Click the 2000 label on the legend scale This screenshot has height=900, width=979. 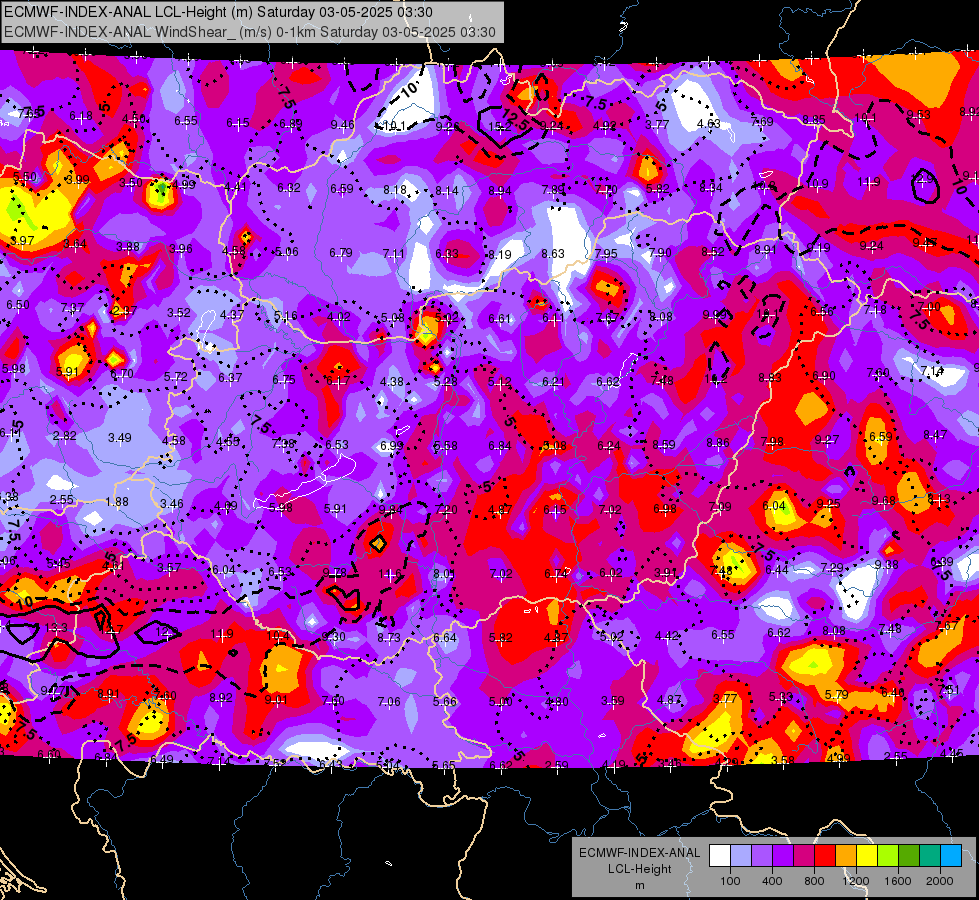pyautogui.click(x=940, y=881)
